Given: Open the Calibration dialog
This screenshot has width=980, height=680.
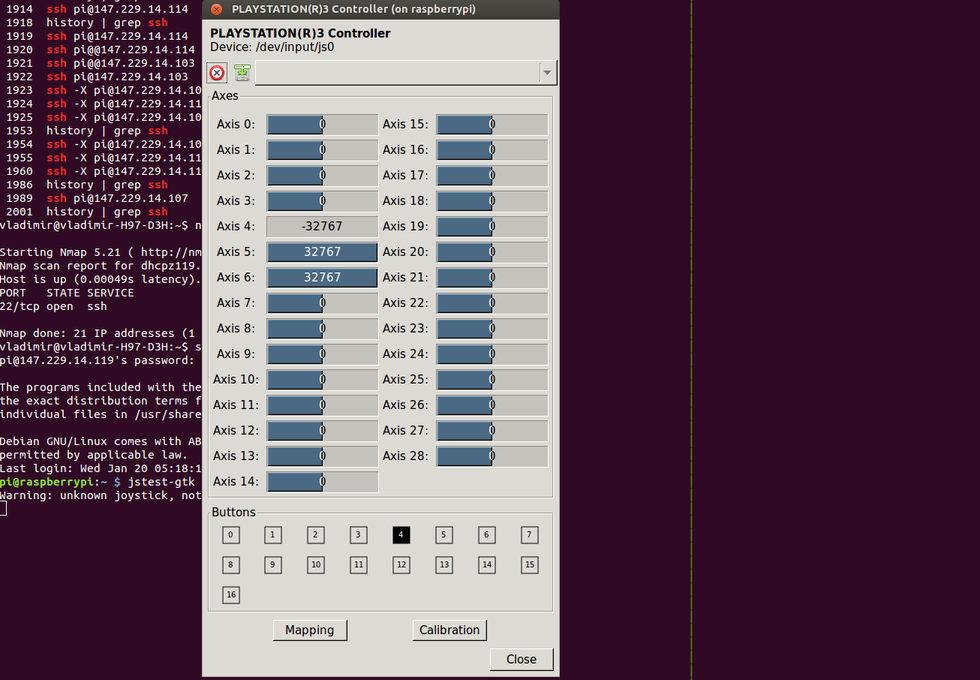Looking at the screenshot, I should [x=449, y=630].
